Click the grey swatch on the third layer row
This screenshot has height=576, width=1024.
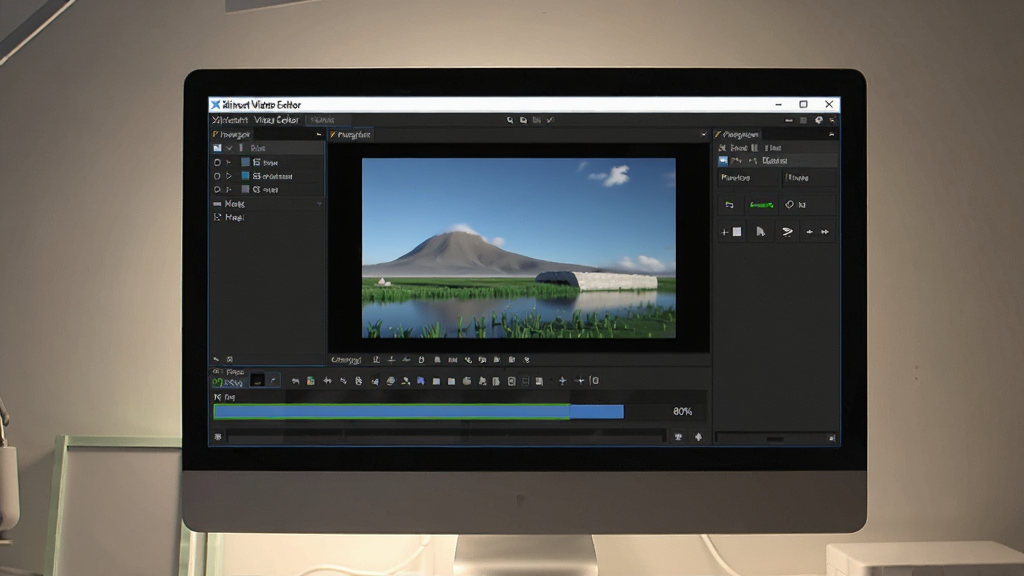pos(246,190)
